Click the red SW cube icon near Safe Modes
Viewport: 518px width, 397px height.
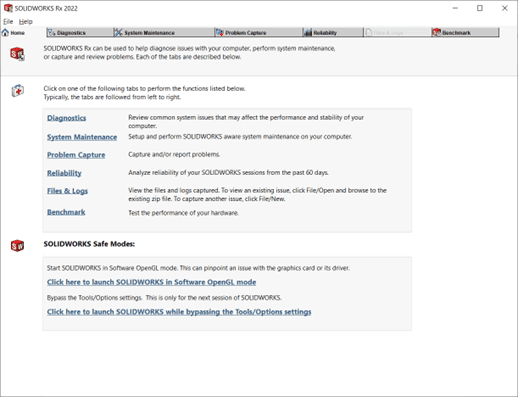tap(17, 246)
